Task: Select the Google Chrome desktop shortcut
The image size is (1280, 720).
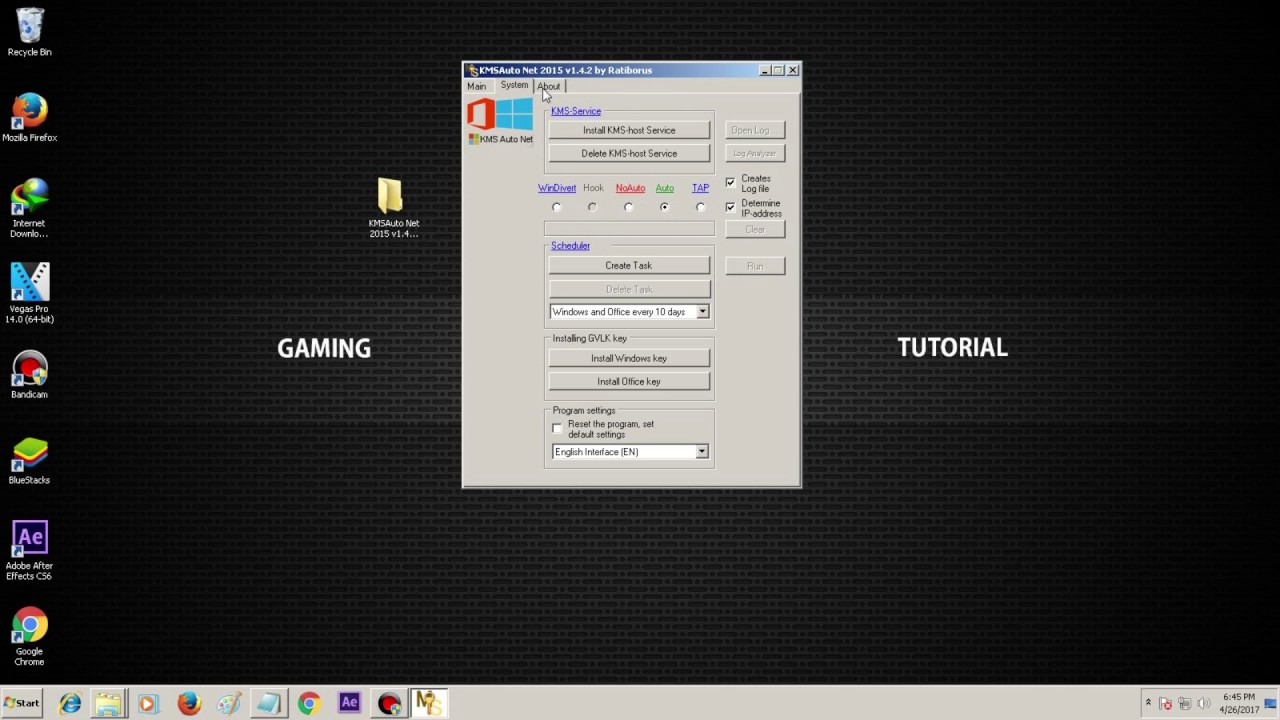Action: tap(29, 637)
